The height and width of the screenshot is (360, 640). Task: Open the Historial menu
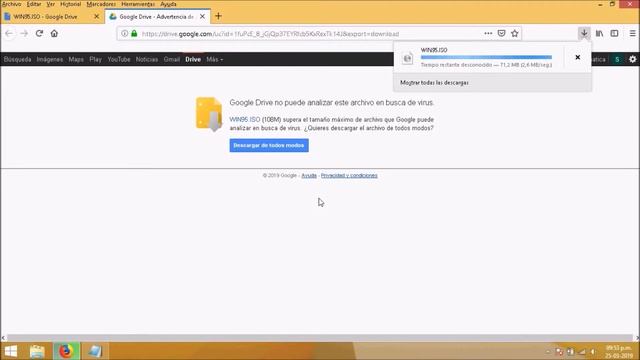point(70,4)
